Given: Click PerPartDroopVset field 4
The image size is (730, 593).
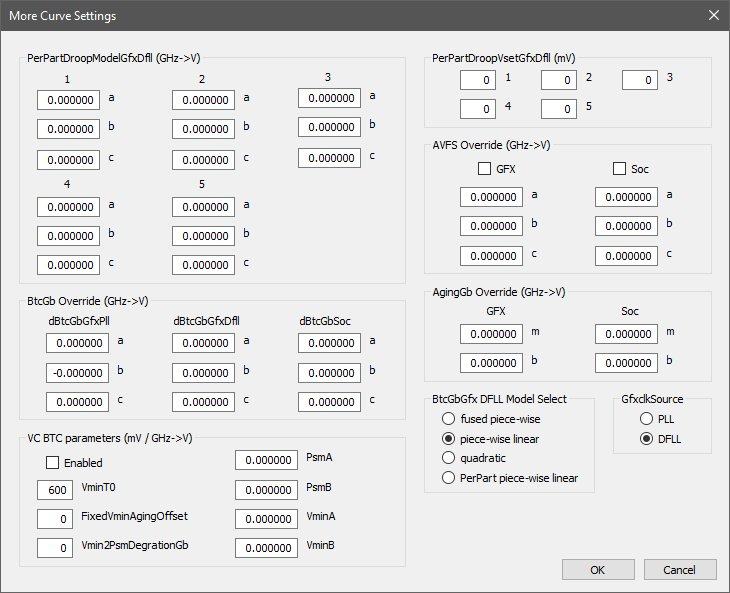Looking at the screenshot, I should click(x=478, y=109).
